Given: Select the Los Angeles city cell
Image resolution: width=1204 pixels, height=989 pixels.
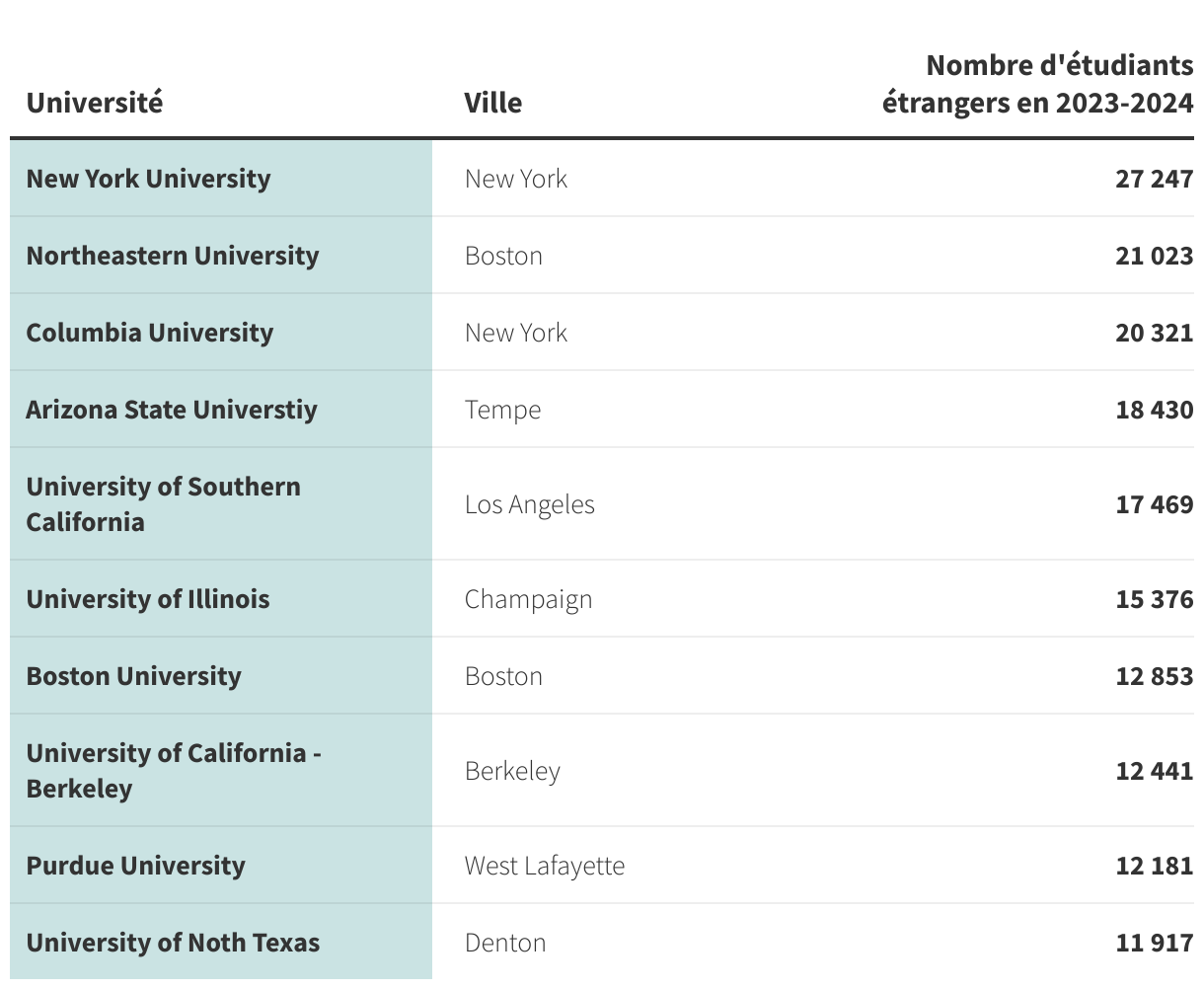Looking at the screenshot, I should click(530, 504).
